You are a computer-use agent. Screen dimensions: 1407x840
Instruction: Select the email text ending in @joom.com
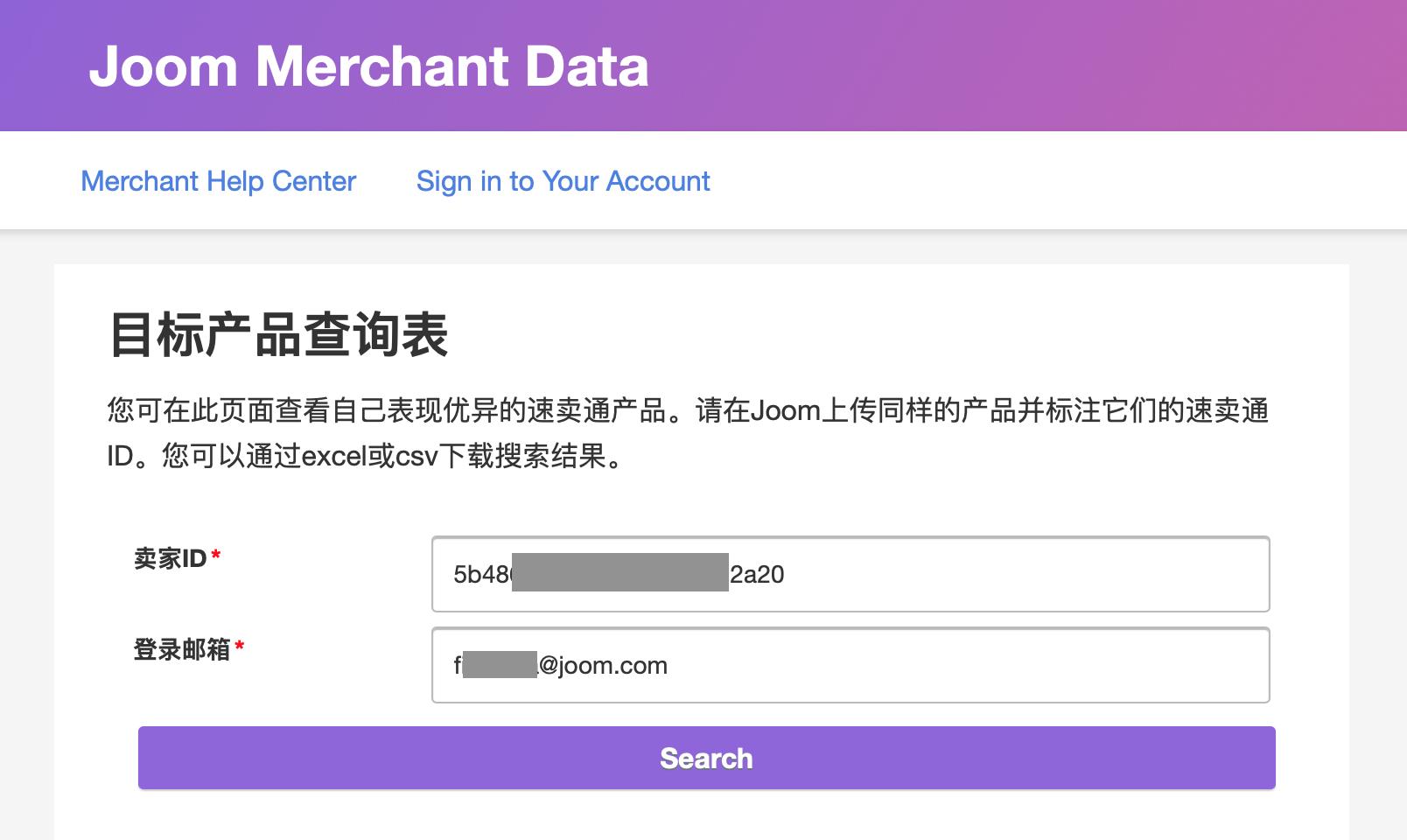coord(560,665)
